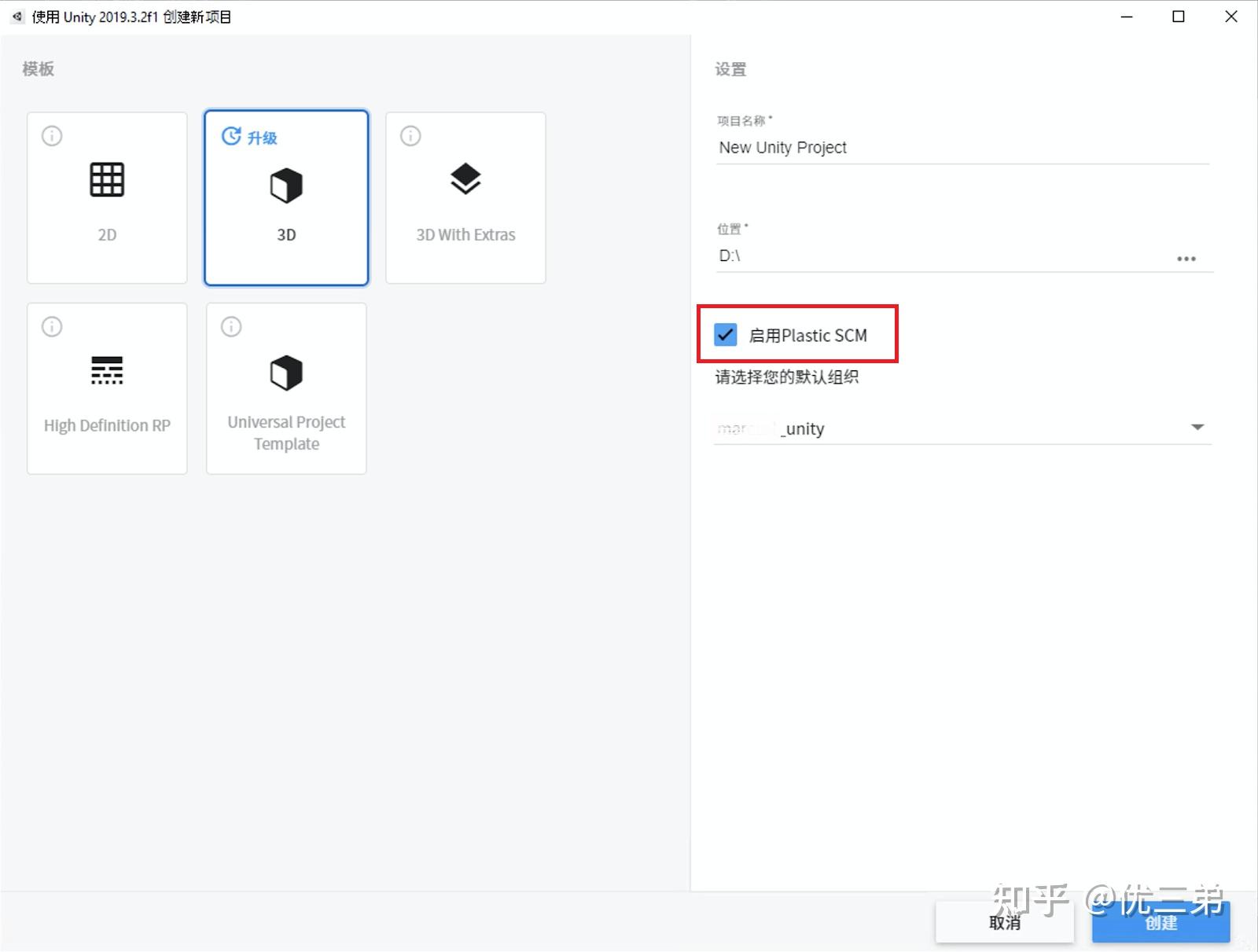Click the 升级 upgrade icon on 3D card

[x=231, y=136]
